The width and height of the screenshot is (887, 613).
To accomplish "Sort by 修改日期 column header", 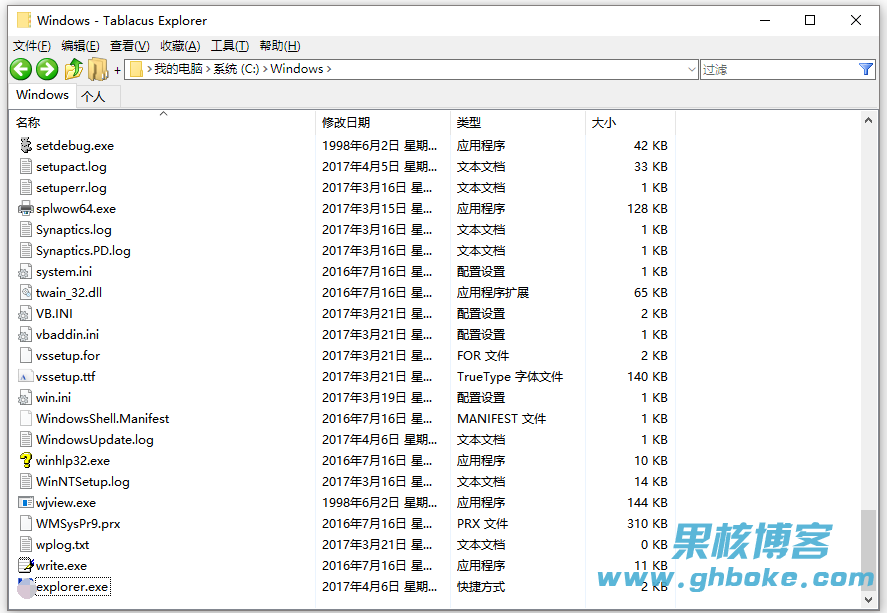I will click(x=382, y=122).
